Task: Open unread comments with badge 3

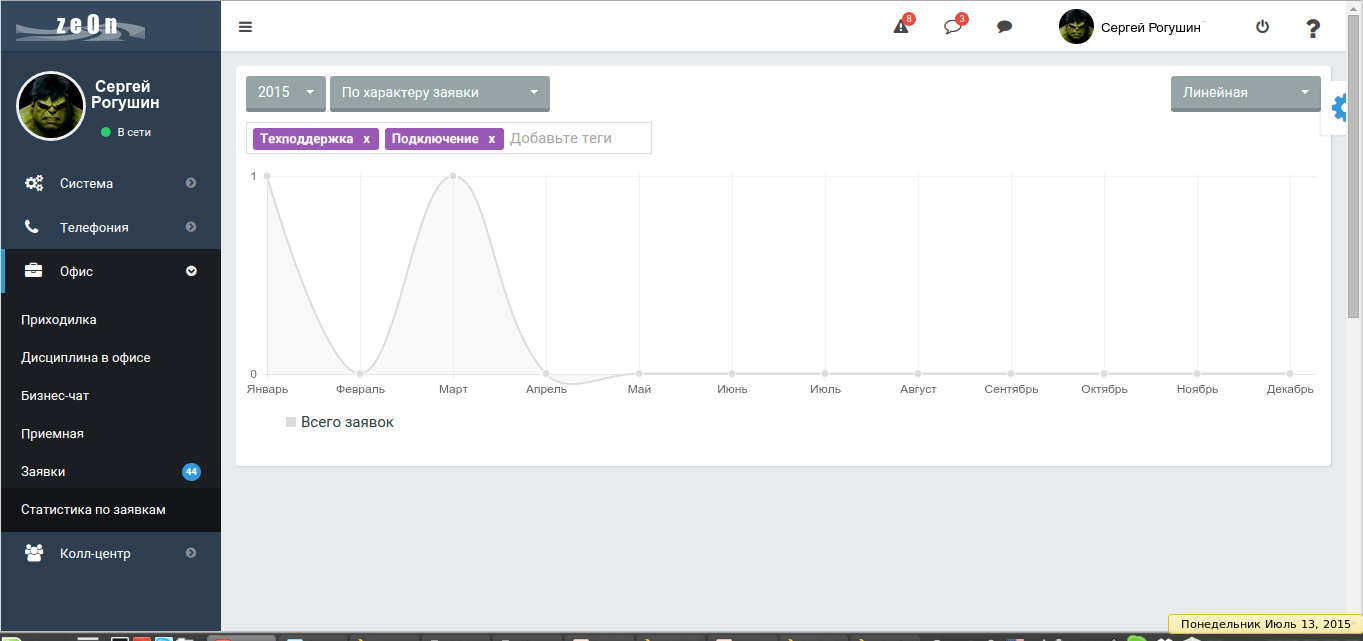Action: coord(954,26)
